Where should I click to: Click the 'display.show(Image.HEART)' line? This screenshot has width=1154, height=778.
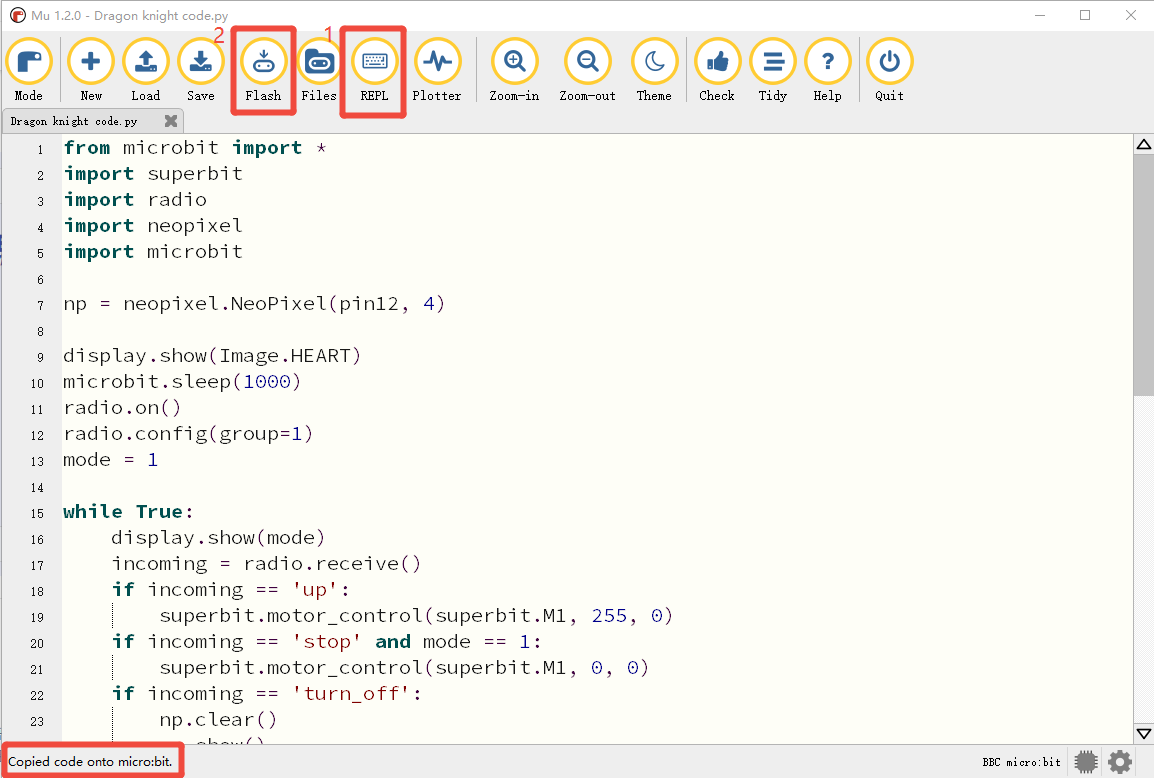point(212,356)
